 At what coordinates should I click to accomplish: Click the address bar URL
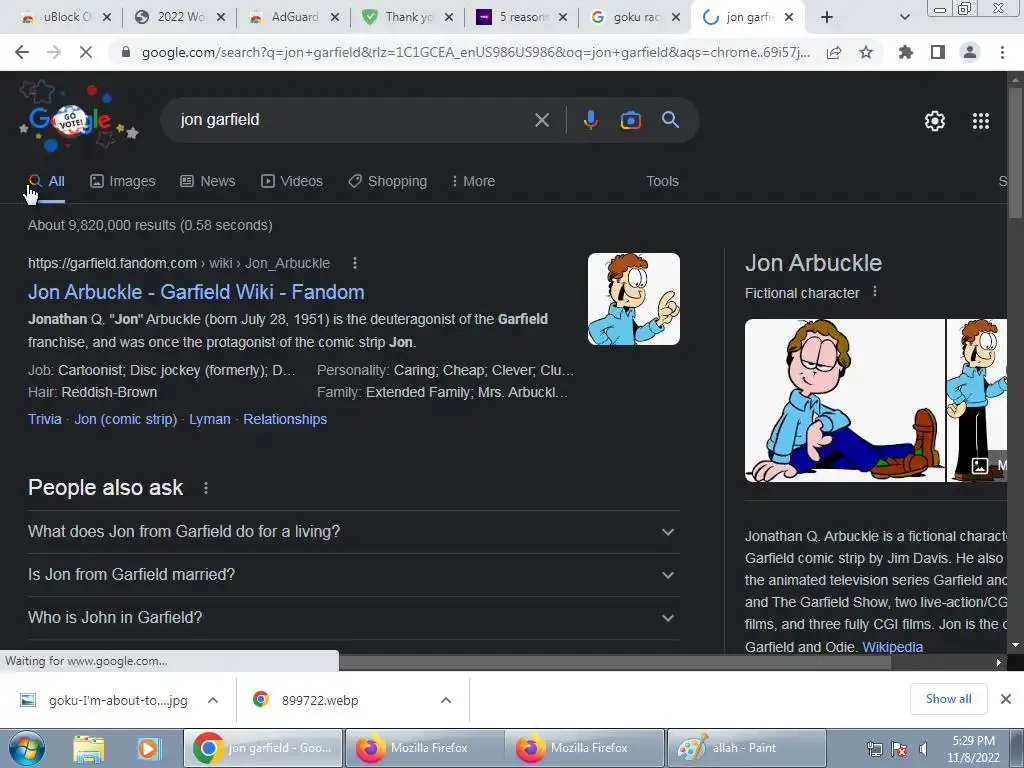pyautogui.click(x=475, y=52)
